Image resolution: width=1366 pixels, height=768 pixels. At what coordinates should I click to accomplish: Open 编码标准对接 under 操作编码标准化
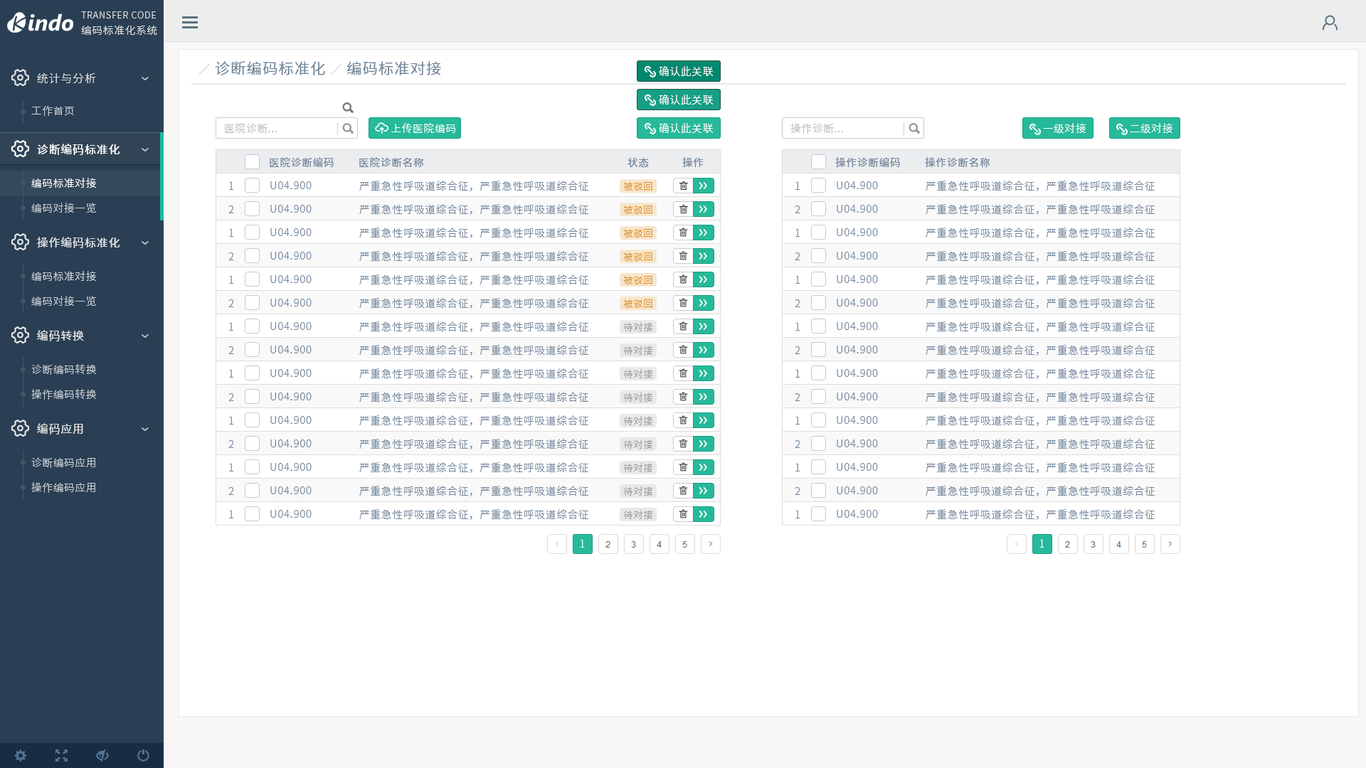click(x=64, y=276)
